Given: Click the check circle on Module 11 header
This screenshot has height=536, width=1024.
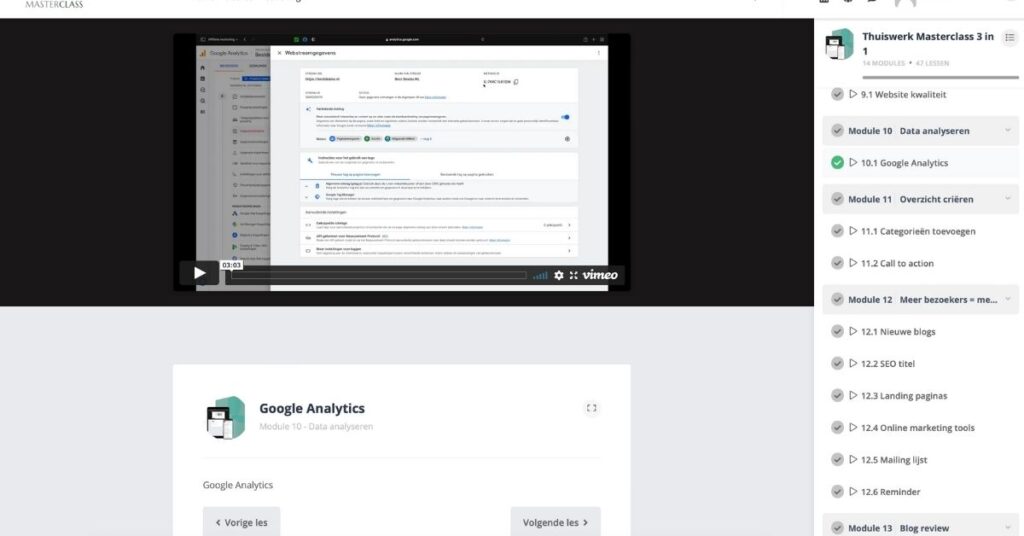Looking at the screenshot, I should [837, 199].
